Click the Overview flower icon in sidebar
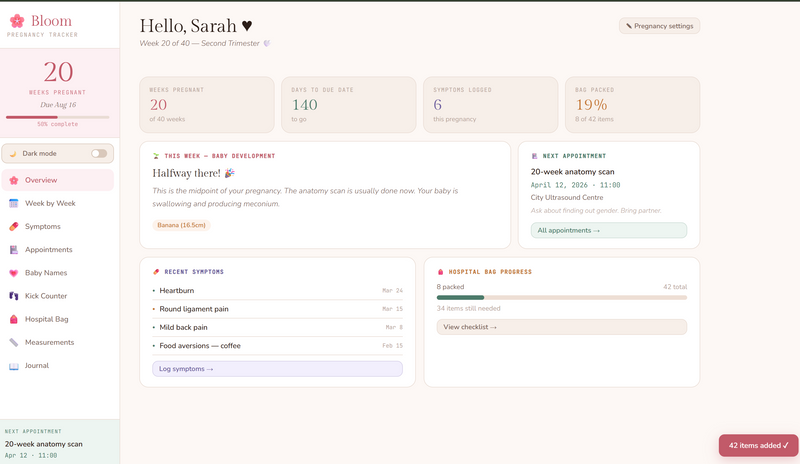 14,180
